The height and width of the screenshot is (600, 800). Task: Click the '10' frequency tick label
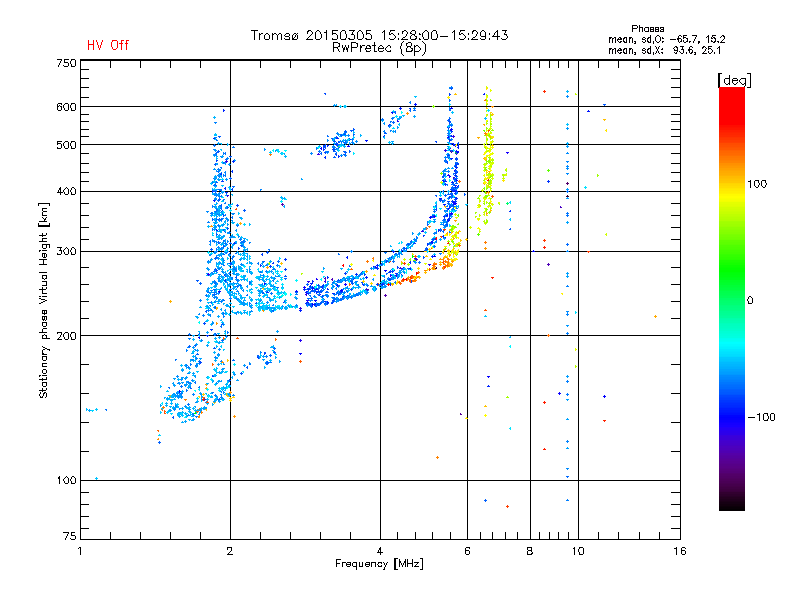coord(578,551)
